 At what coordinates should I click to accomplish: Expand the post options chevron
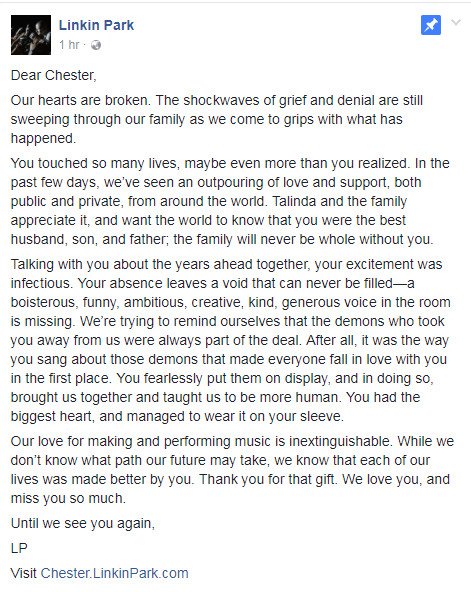[x=456, y=22]
